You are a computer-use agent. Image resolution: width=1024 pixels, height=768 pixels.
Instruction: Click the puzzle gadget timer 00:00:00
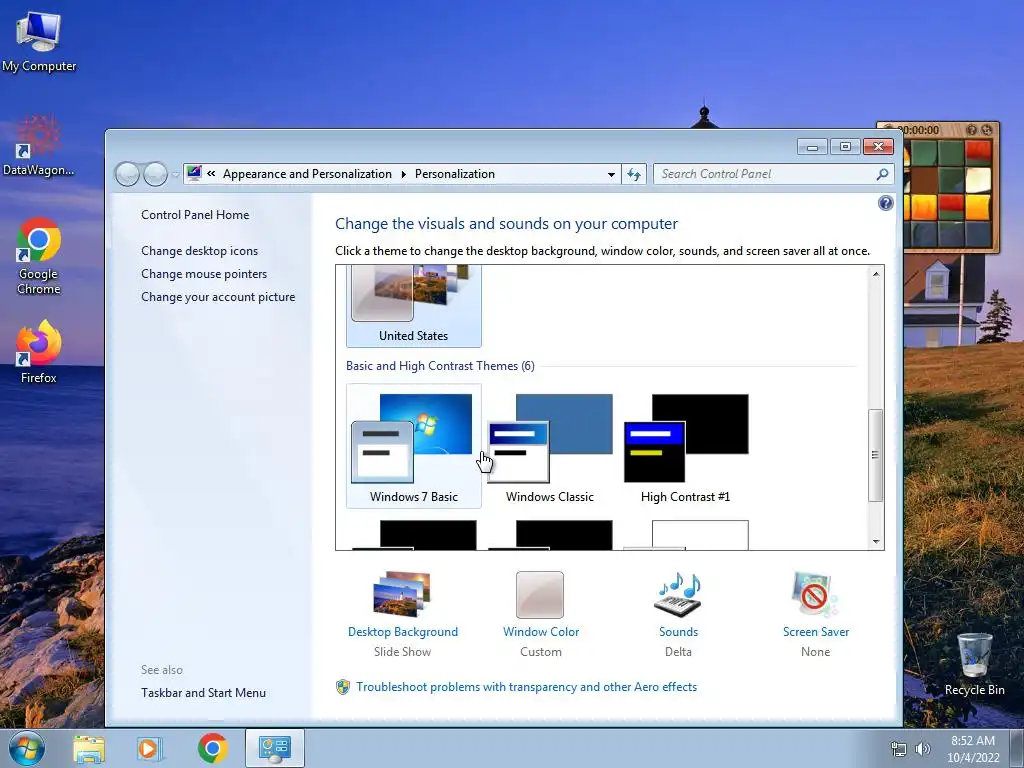pos(918,130)
